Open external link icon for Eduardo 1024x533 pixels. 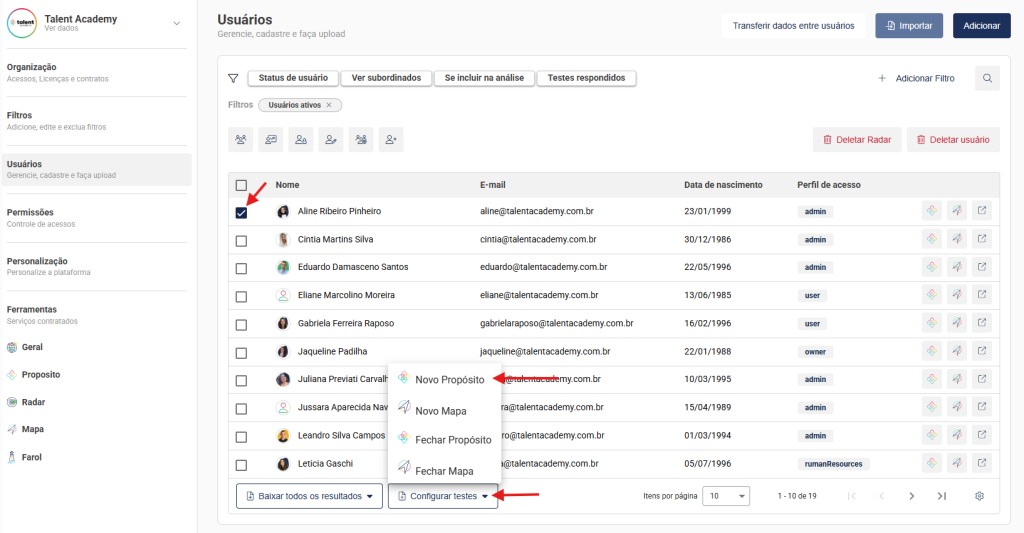click(x=982, y=267)
